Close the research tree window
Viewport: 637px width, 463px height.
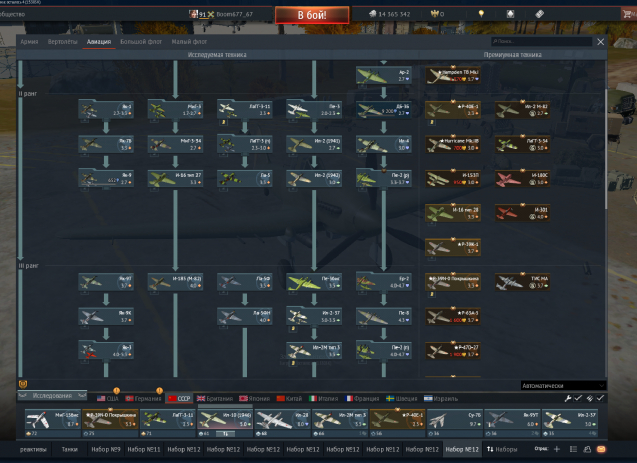[600, 42]
